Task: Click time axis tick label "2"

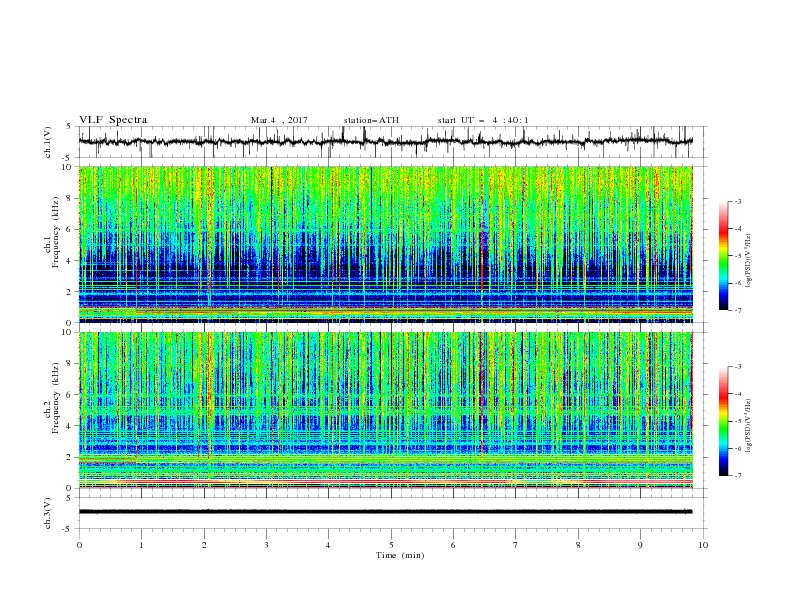Action: [204, 545]
